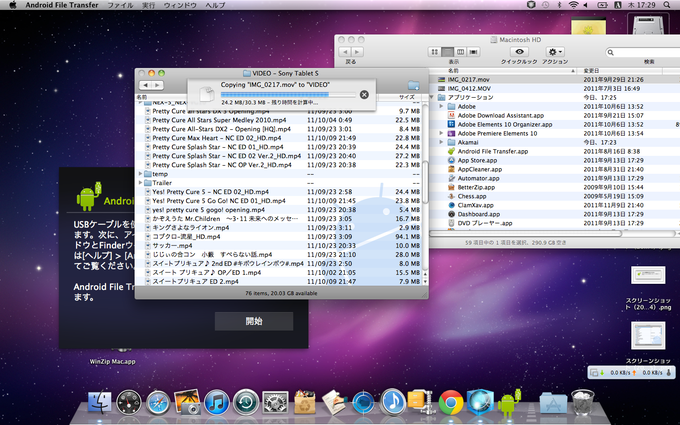Open the Trash in the dock

pos(582,403)
